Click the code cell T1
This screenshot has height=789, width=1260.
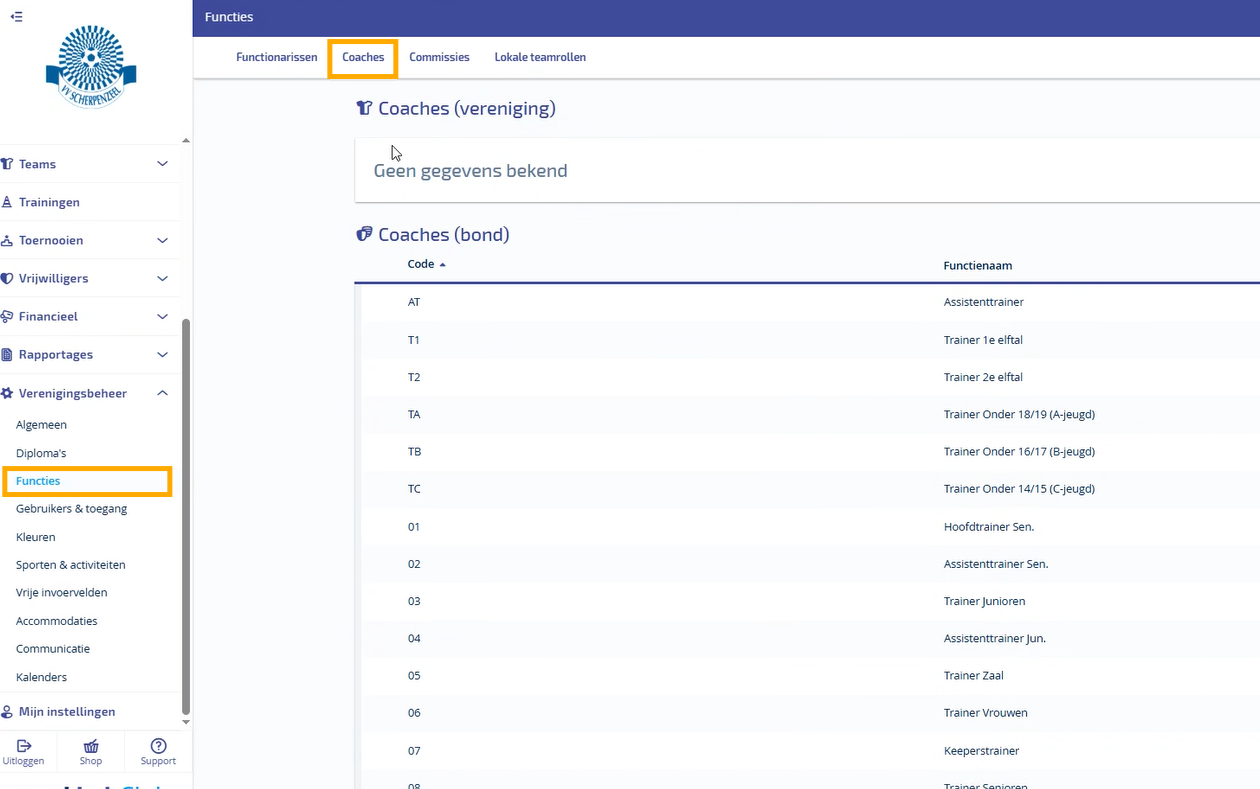pyautogui.click(x=414, y=340)
